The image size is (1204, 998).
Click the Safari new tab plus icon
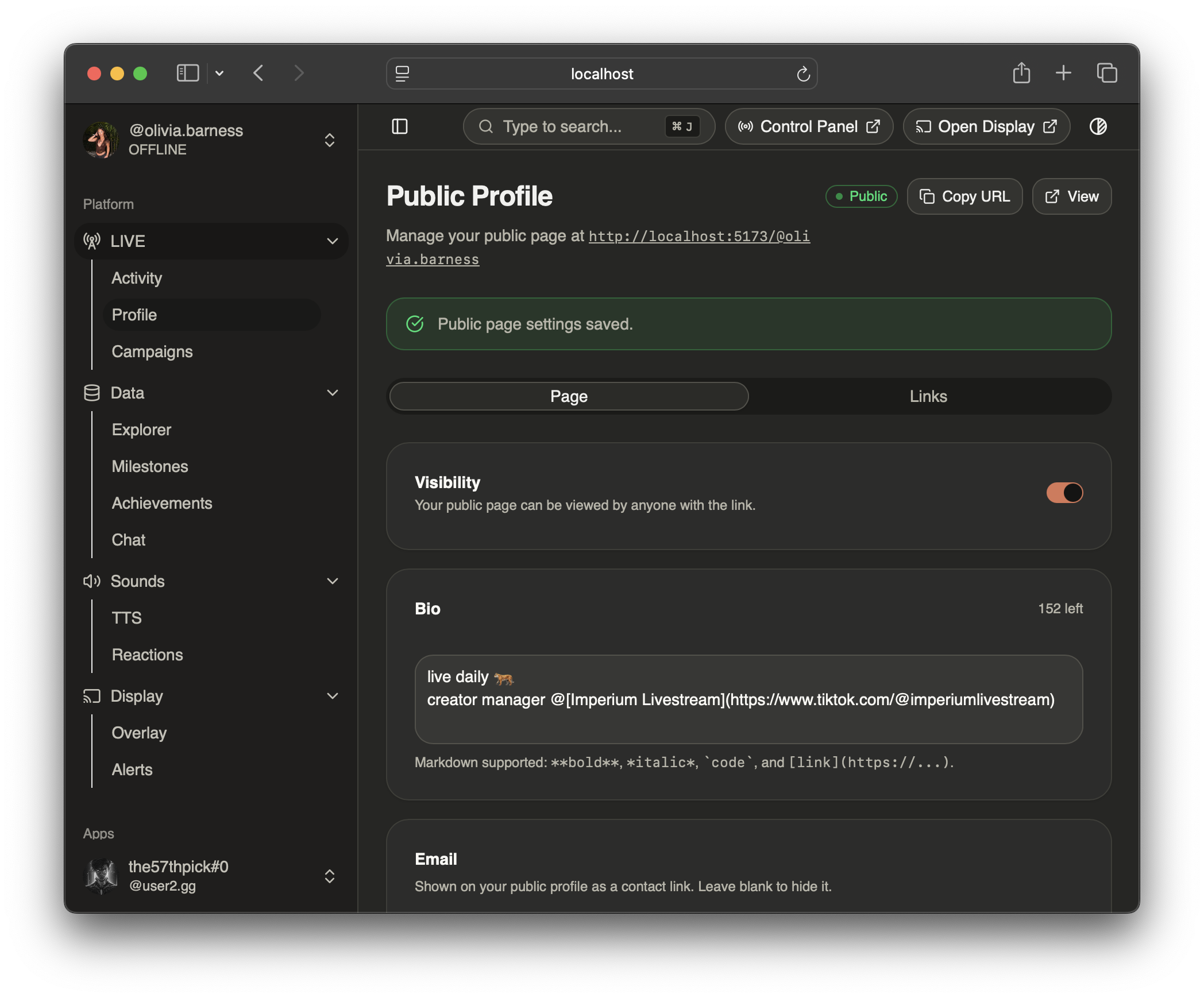(x=1063, y=73)
